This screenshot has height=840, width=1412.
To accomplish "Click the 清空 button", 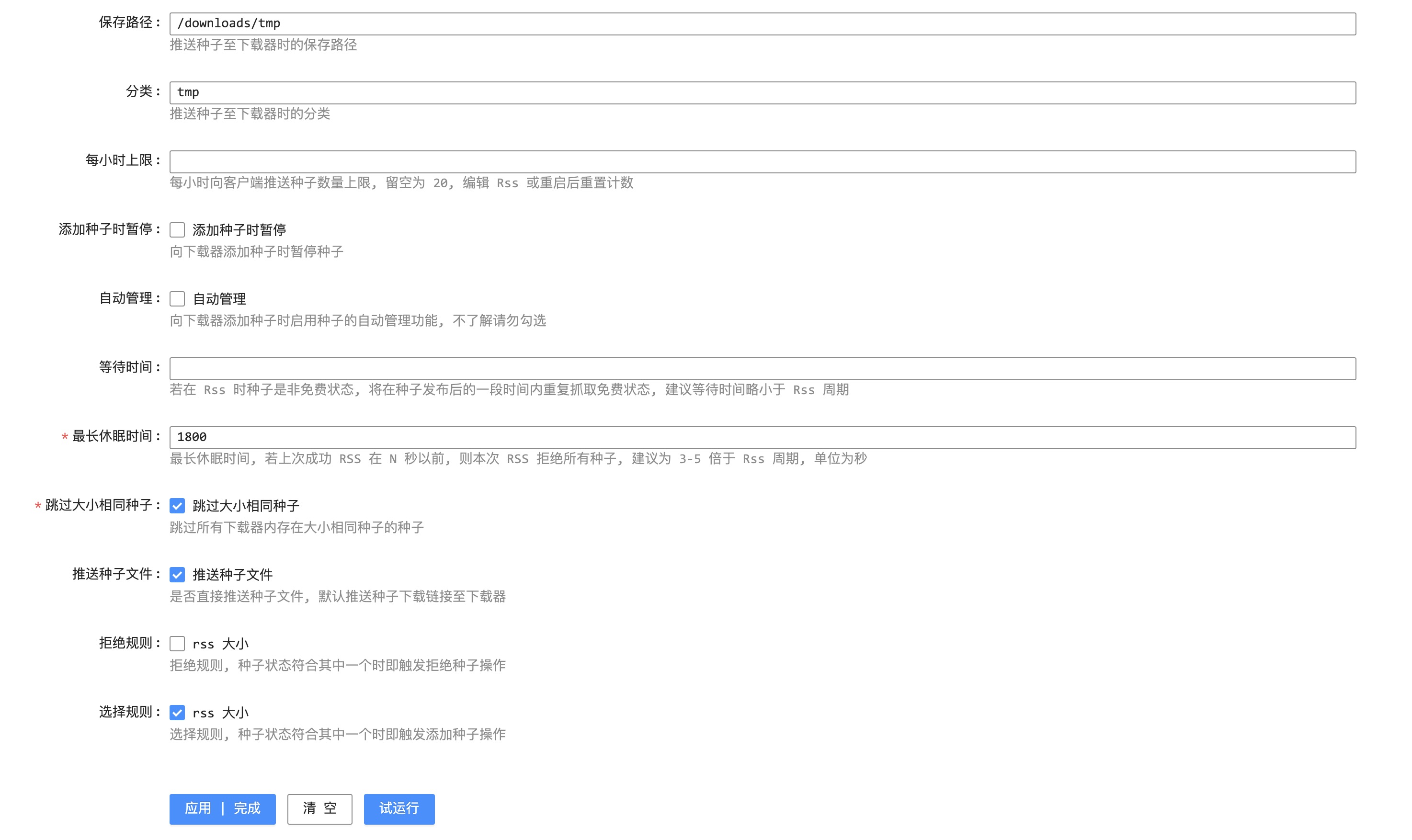I will pyautogui.click(x=319, y=808).
